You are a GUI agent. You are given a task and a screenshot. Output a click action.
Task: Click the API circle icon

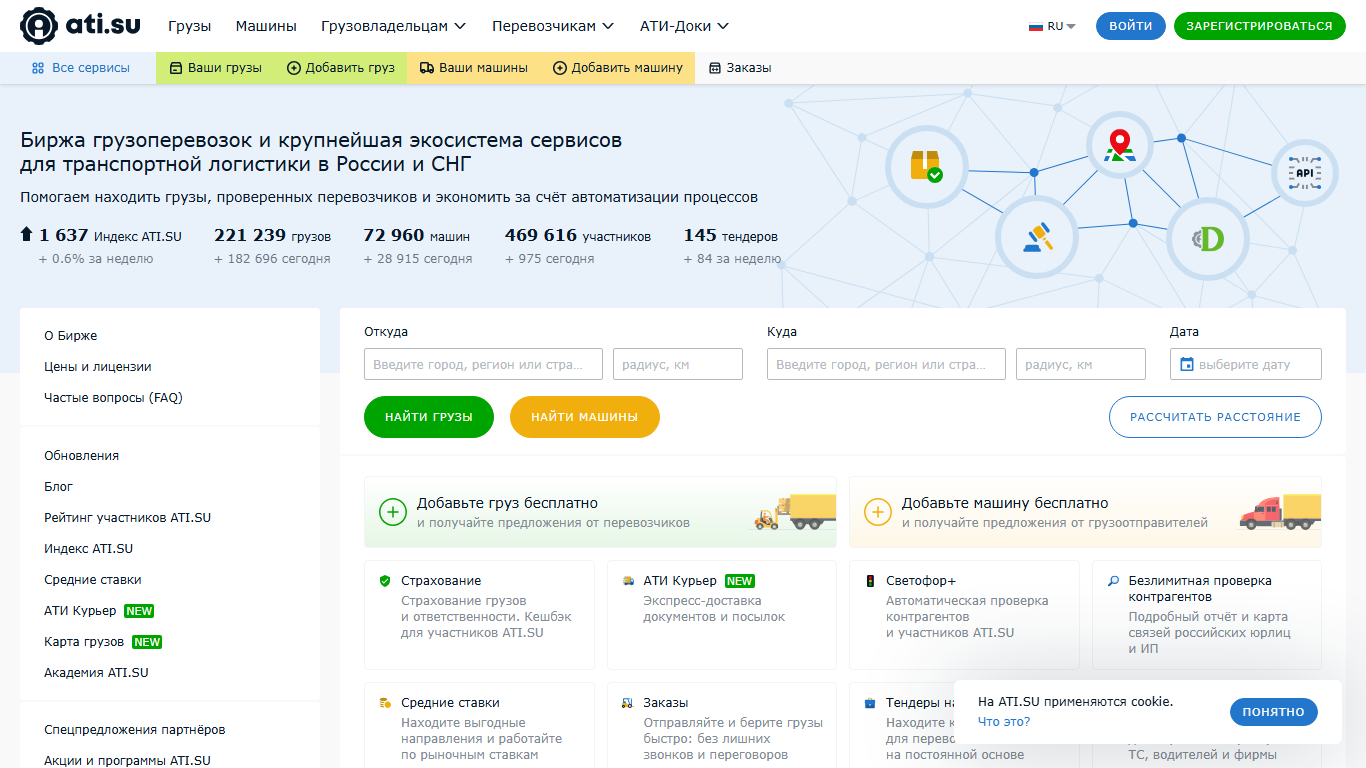(x=1304, y=173)
